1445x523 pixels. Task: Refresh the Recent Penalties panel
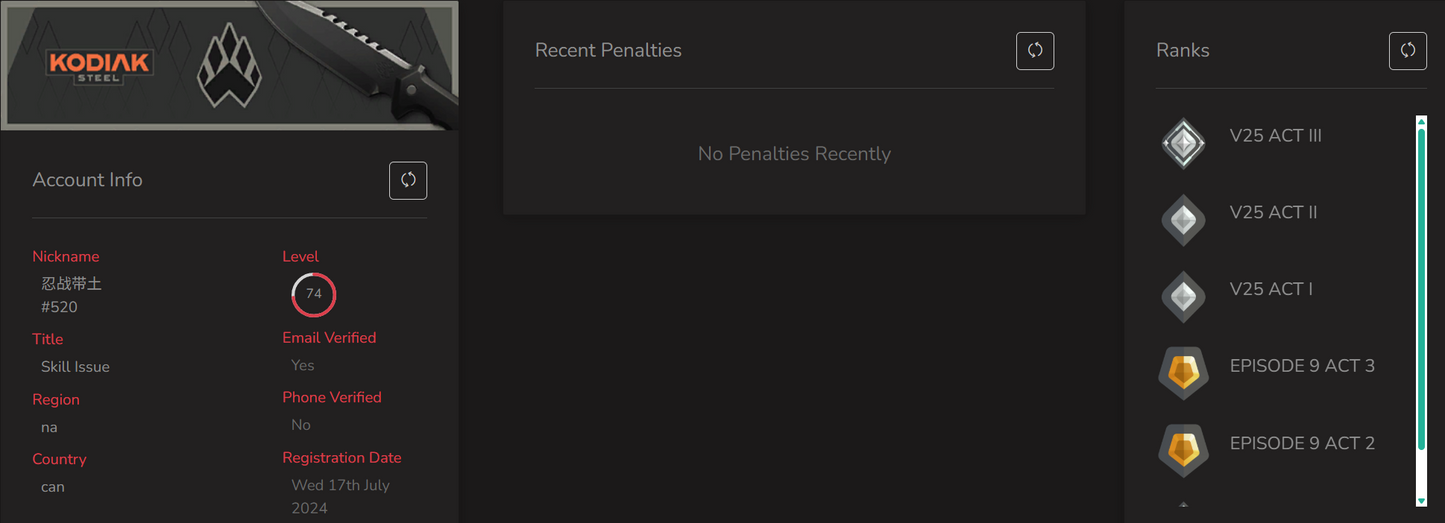click(1035, 50)
